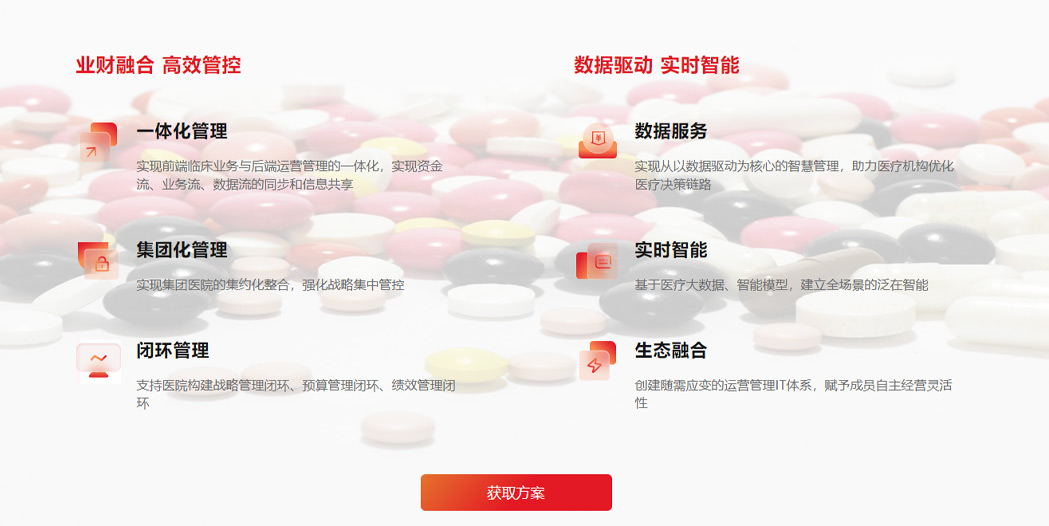Click the description about 战略管理闭环
The height and width of the screenshot is (526, 1049).
[x=296, y=394]
